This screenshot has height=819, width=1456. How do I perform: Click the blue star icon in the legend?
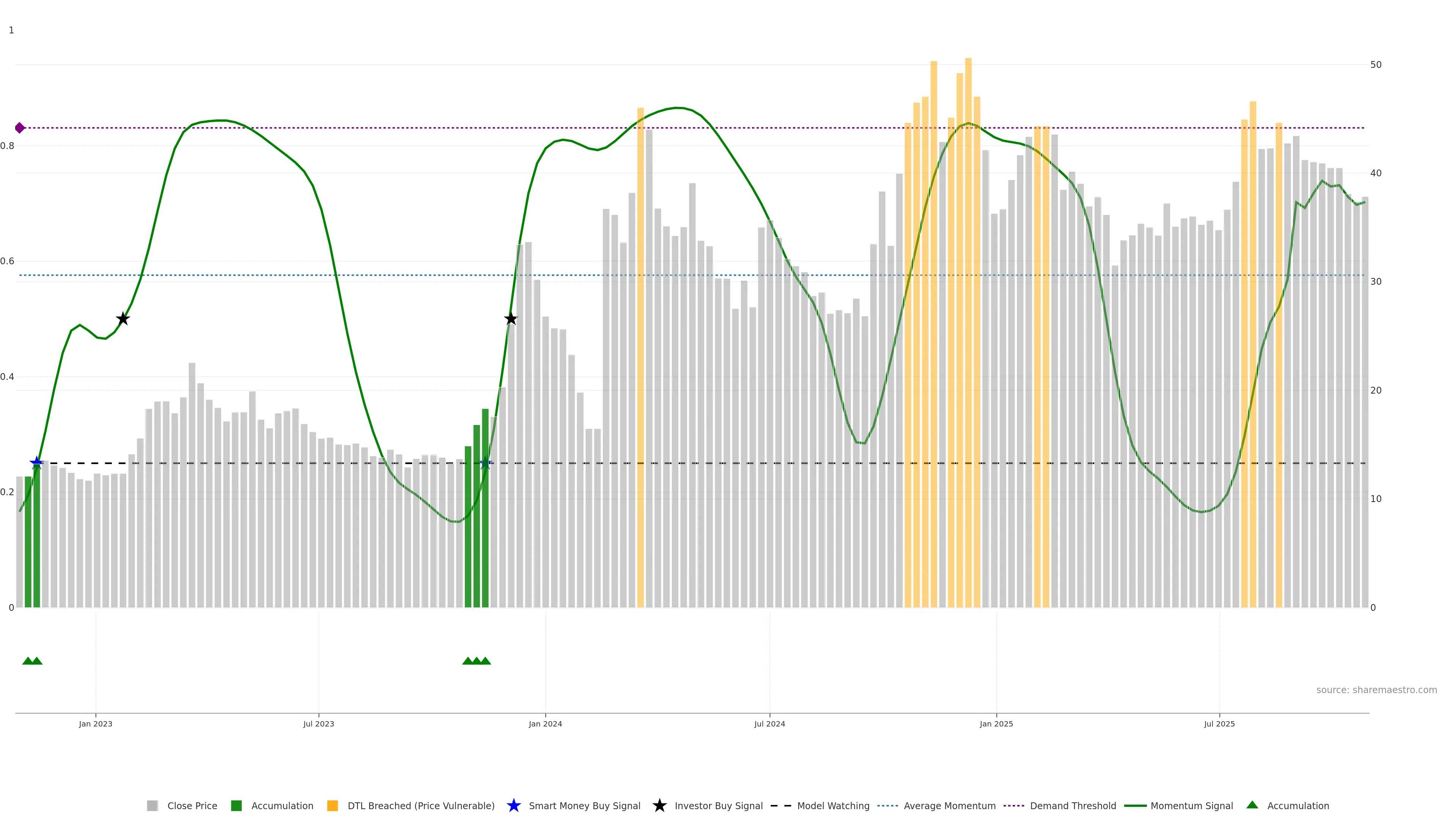click(x=513, y=805)
